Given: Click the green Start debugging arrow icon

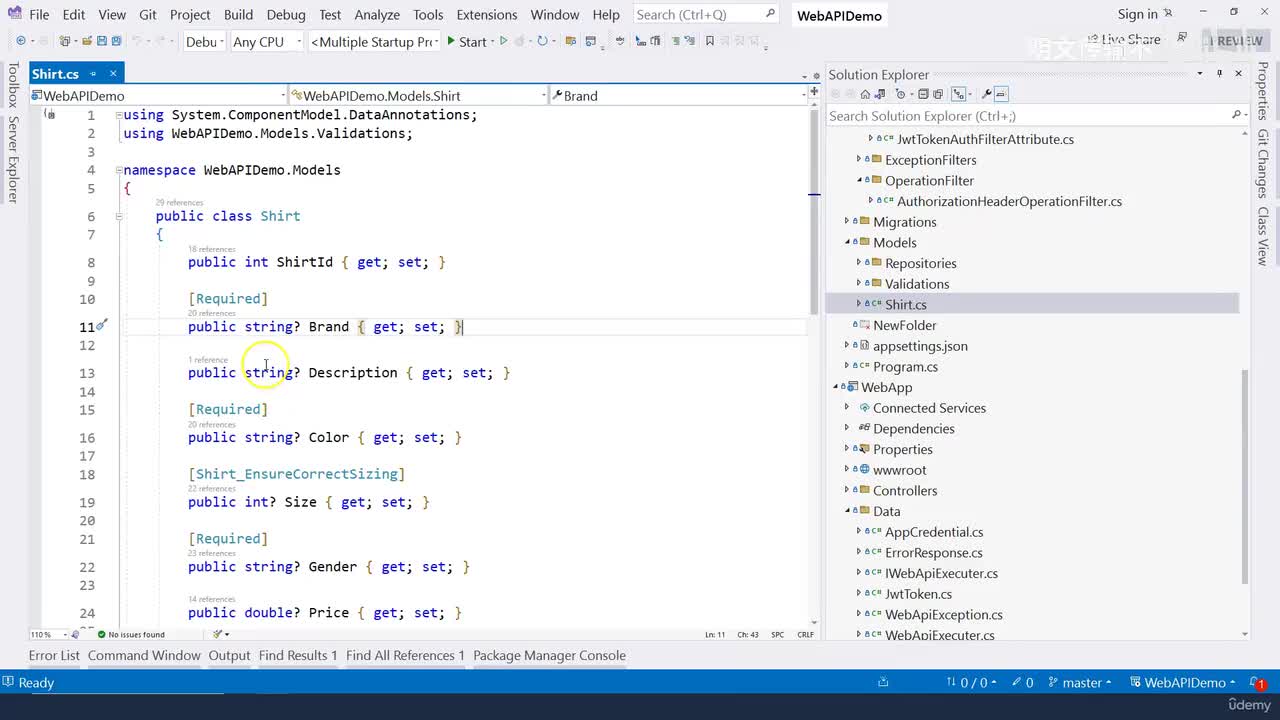Looking at the screenshot, I should click(452, 41).
